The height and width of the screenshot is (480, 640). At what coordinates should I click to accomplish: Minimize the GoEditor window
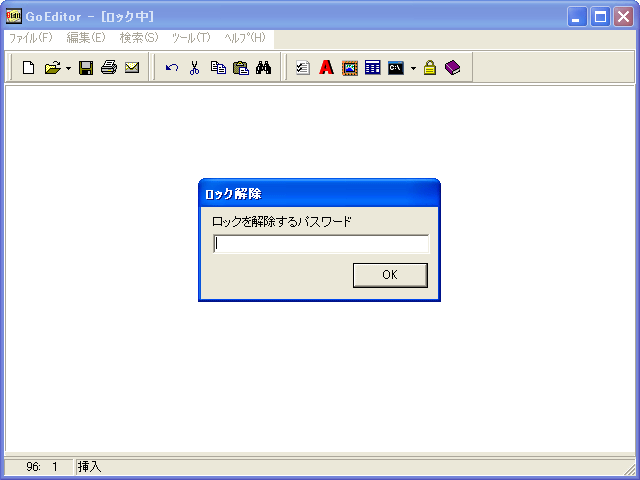tap(577, 17)
